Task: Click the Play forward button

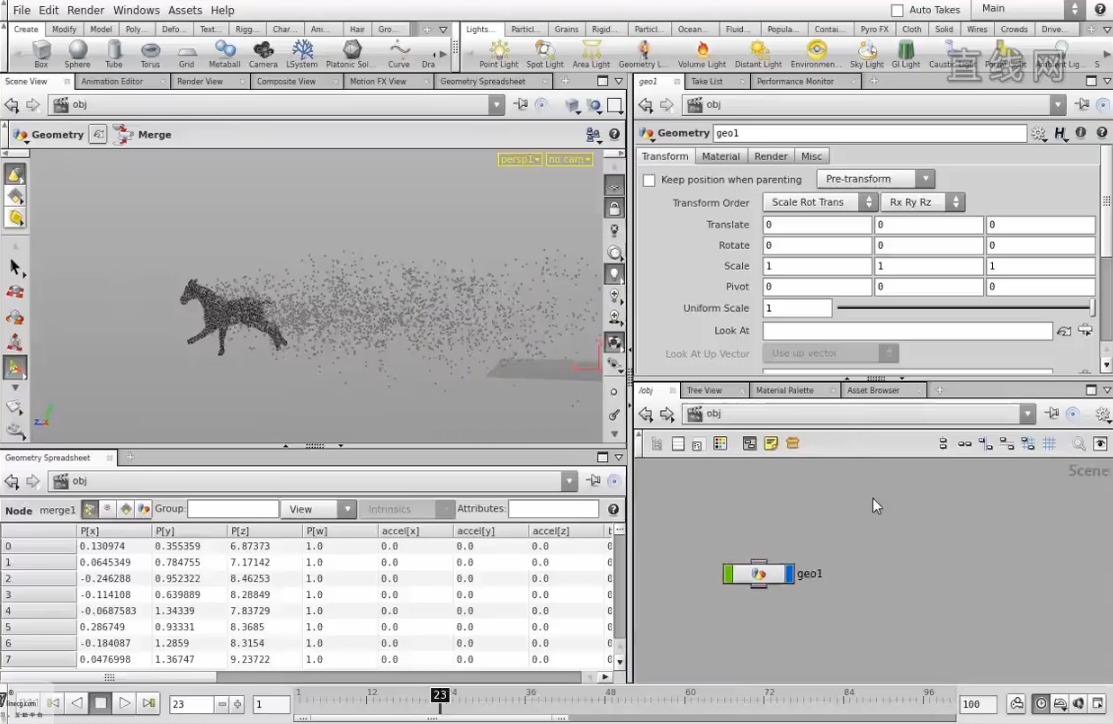Action: (124, 703)
